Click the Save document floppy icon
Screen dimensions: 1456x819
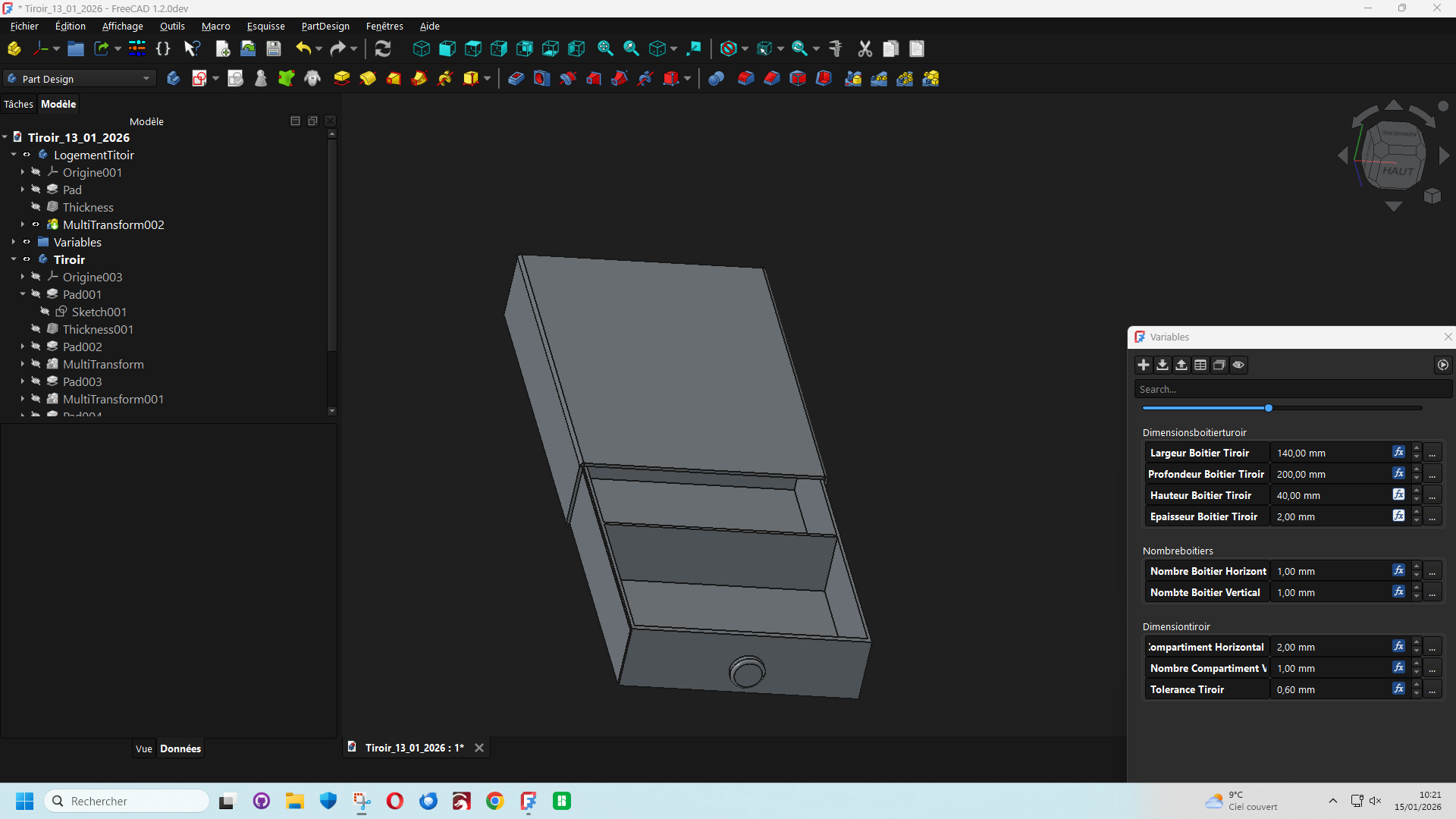point(274,49)
